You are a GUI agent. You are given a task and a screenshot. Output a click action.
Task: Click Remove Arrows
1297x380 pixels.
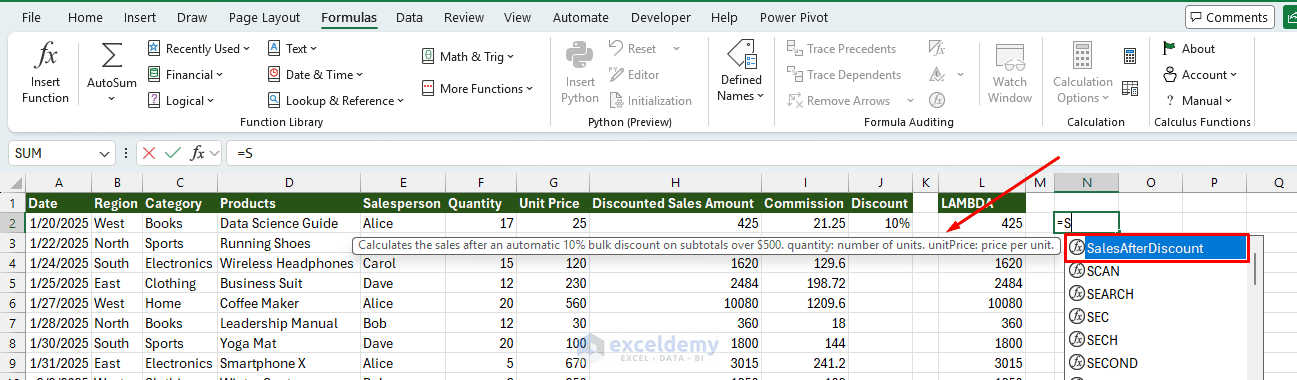pos(838,100)
